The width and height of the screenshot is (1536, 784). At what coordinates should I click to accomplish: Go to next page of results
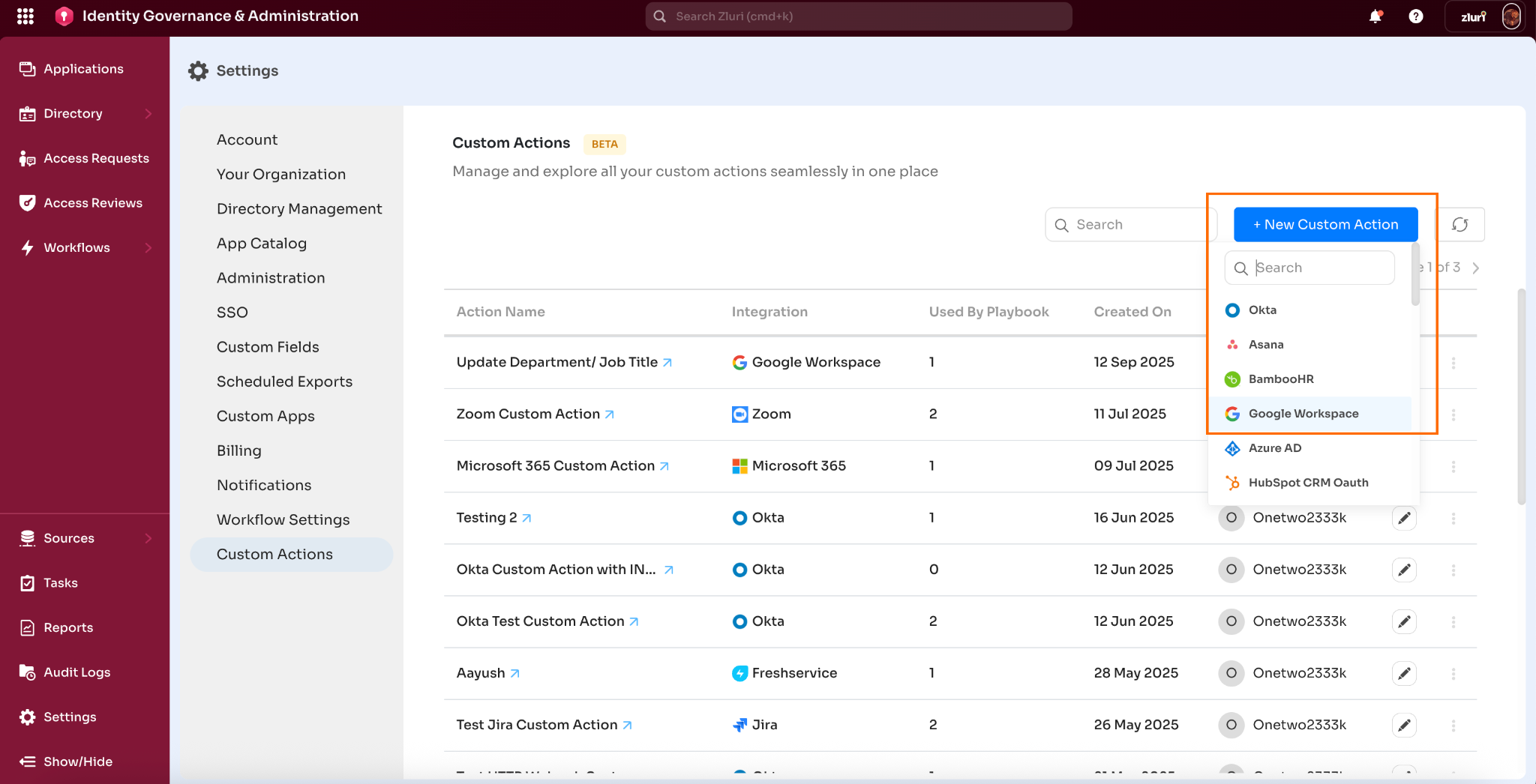coord(1475,268)
